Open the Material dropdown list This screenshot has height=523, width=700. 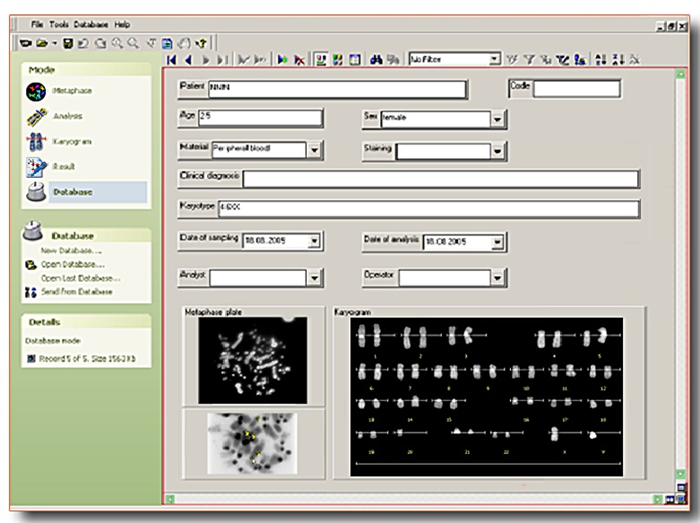pyautogui.click(x=314, y=150)
